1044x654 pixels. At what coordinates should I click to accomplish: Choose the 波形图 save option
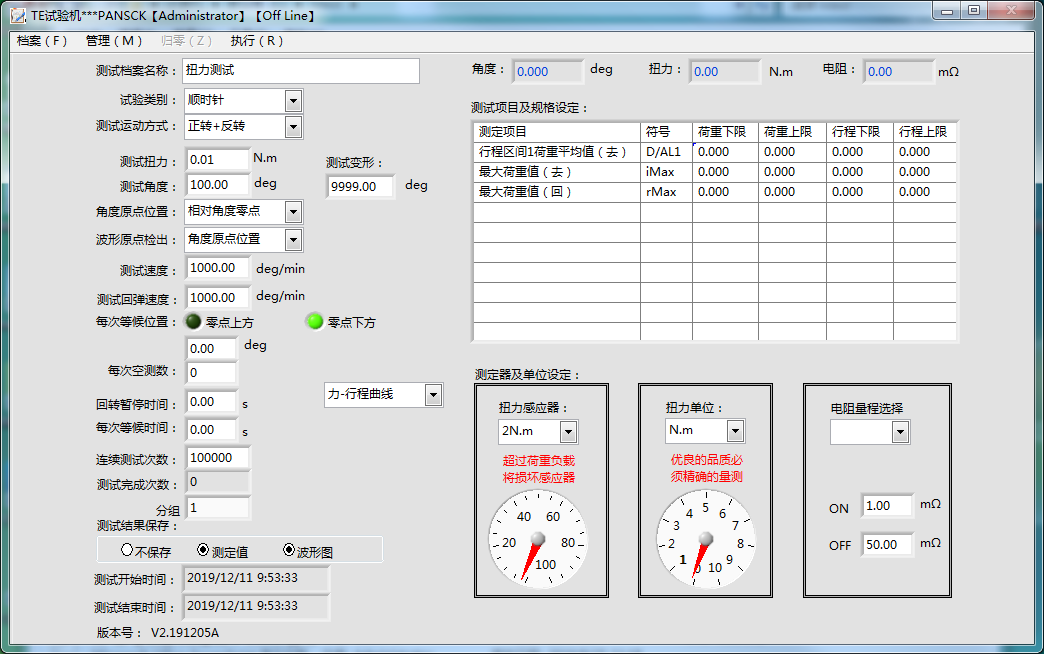(x=289, y=550)
